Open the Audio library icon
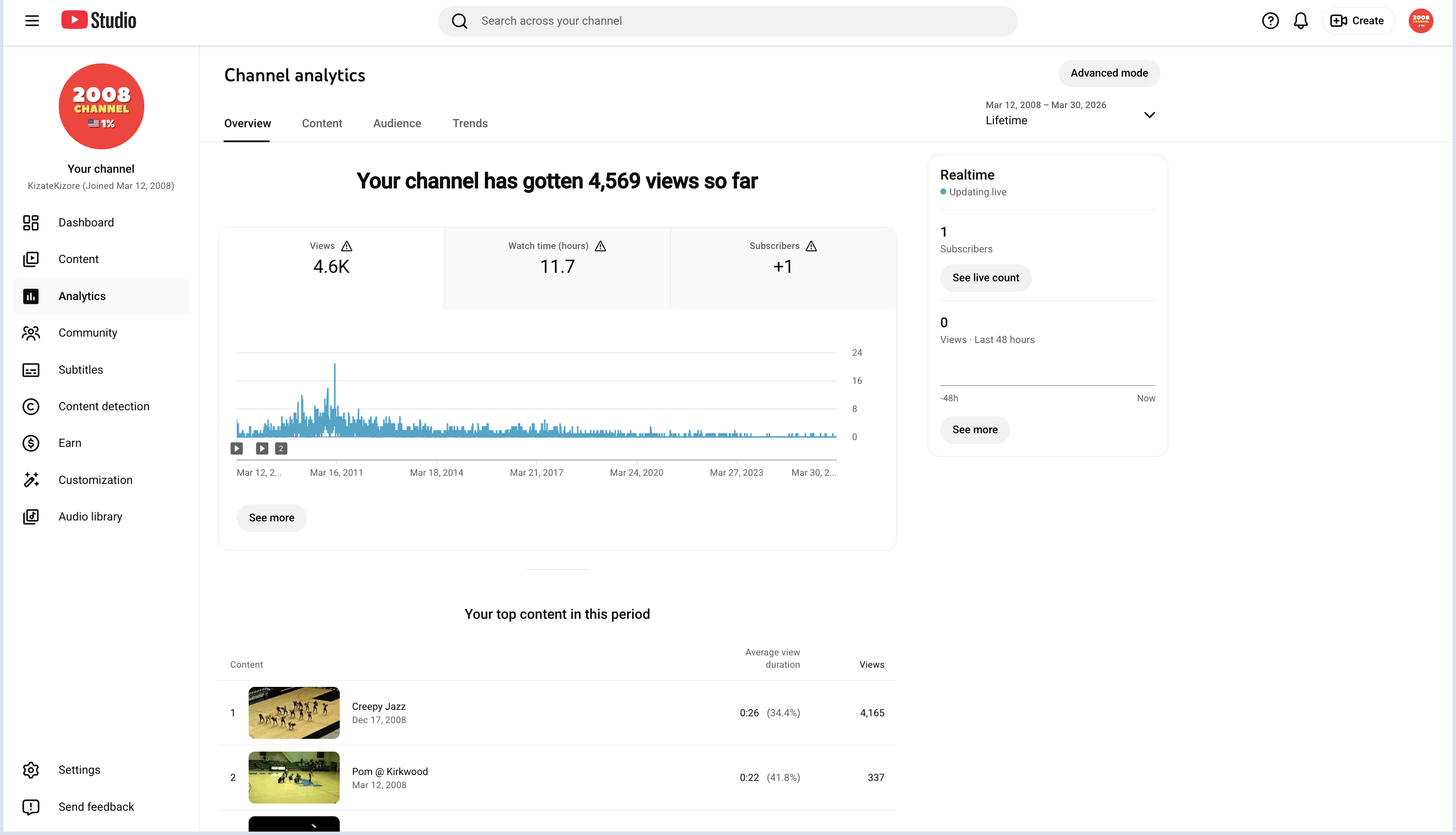This screenshot has width=1456, height=835. click(x=31, y=517)
